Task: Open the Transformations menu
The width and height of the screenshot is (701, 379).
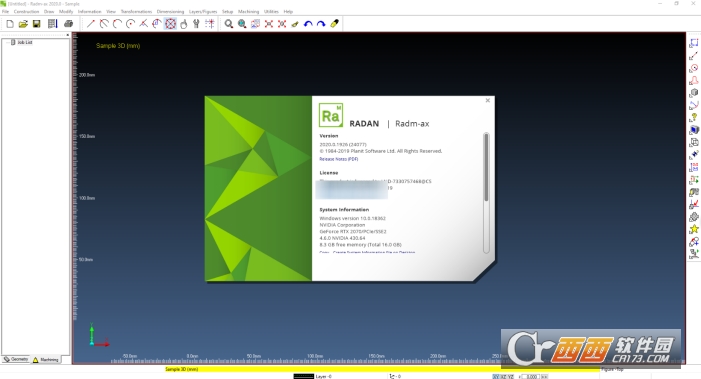Action: (x=136, y=11)
